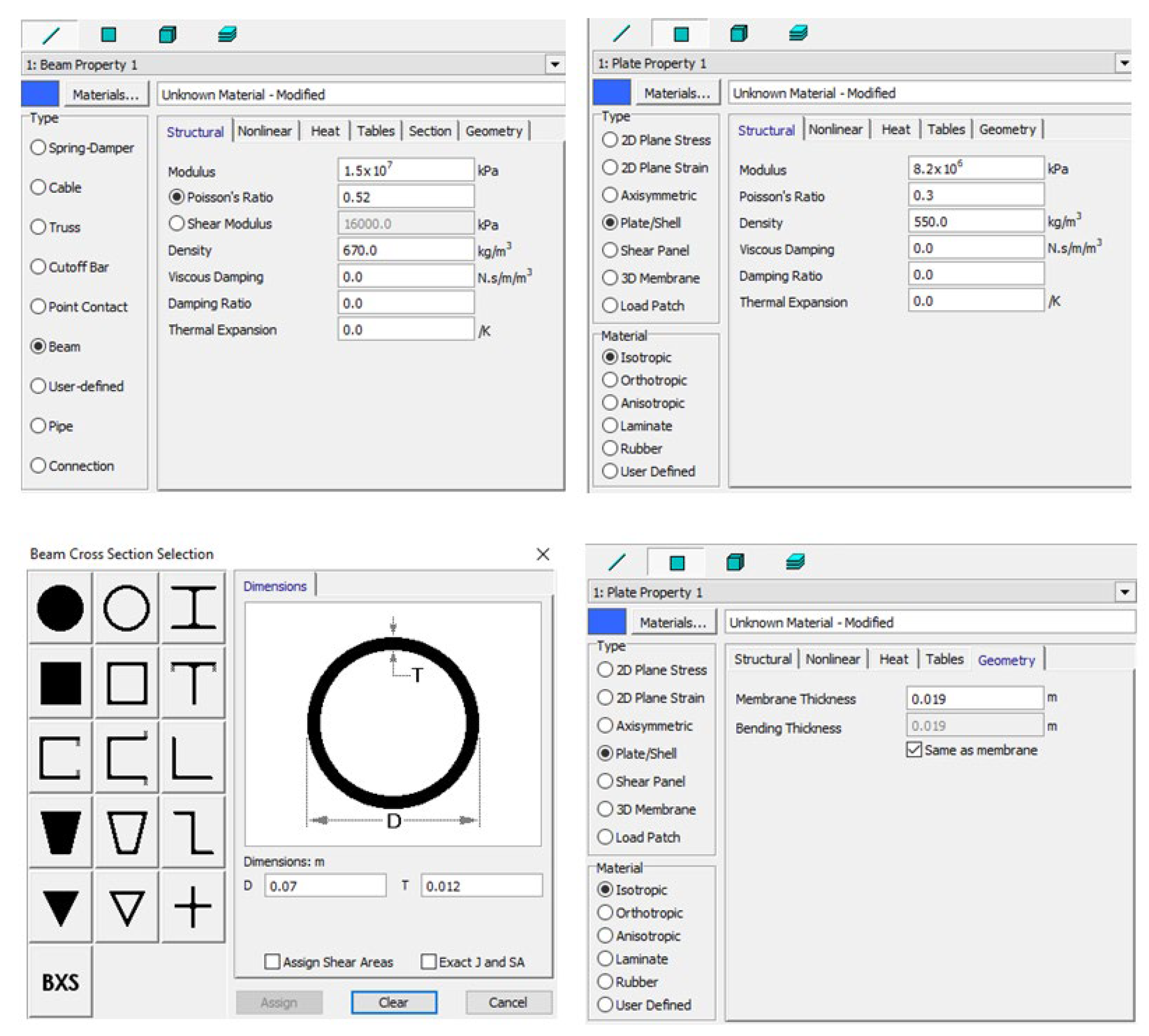Select Spring-Damper beam type
1149x1036 pixels.
[x=82, y=147]
